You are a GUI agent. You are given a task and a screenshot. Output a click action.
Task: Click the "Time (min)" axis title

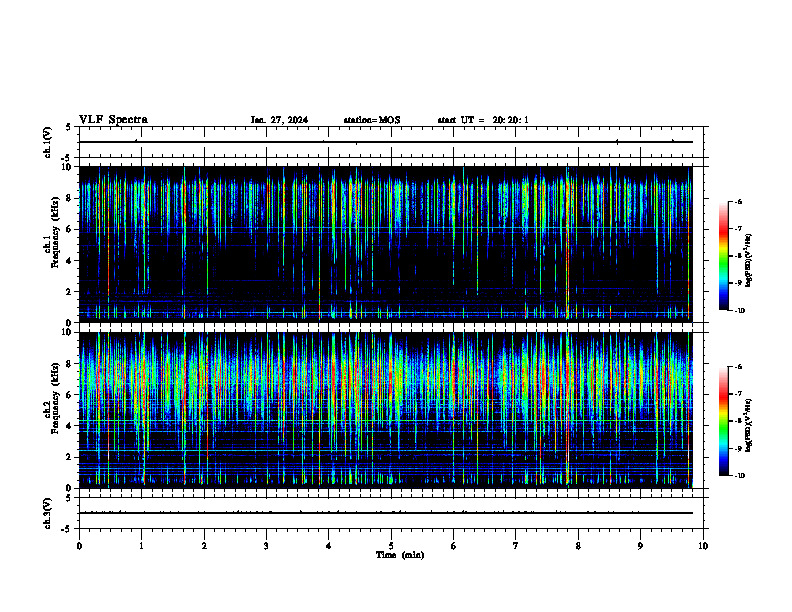pyautogui.click(x=400, y=555)
